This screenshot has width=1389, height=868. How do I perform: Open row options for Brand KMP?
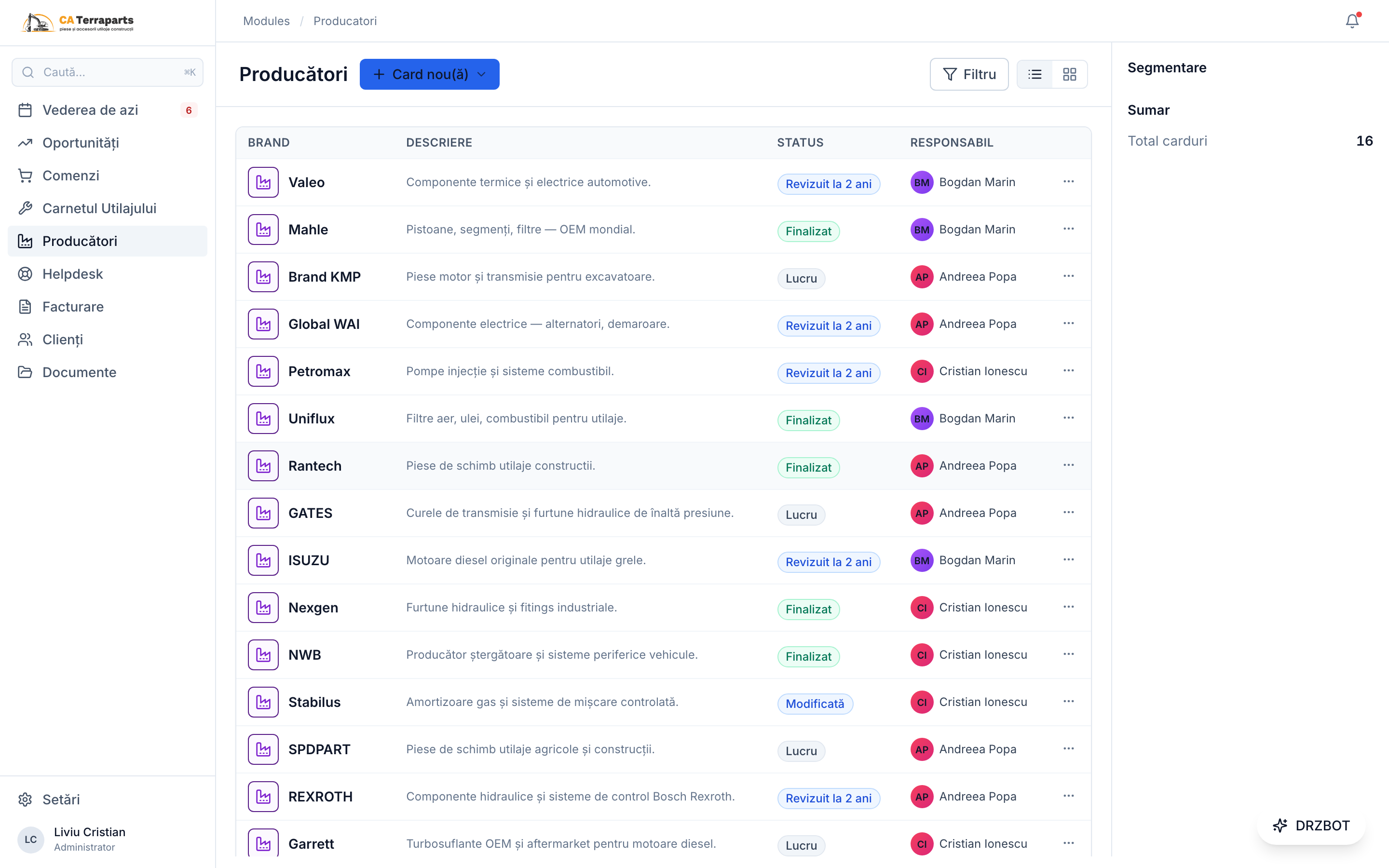(x=1068, y=276)
